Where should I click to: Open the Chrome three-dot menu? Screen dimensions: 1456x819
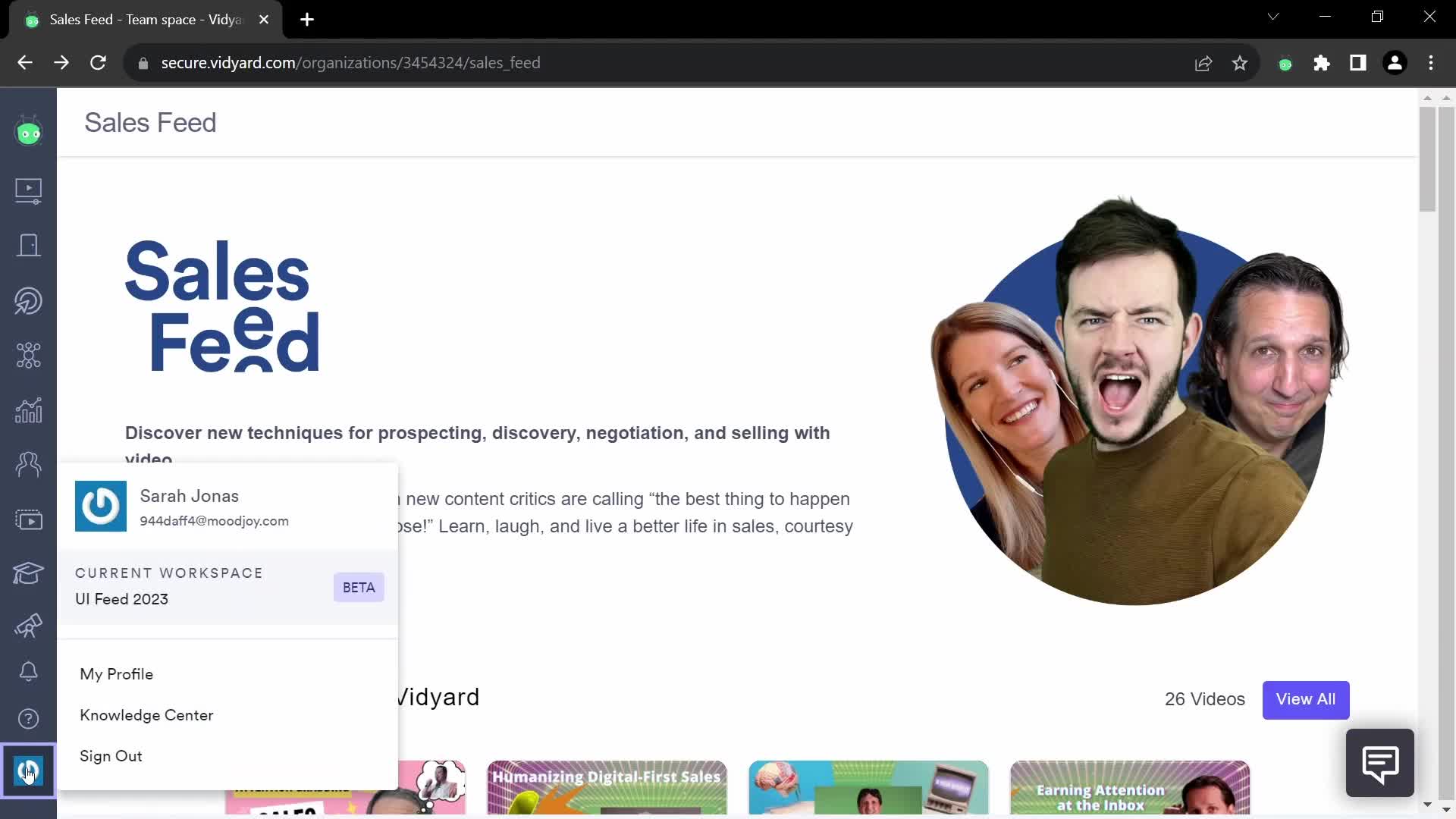tap(1431, 63)
